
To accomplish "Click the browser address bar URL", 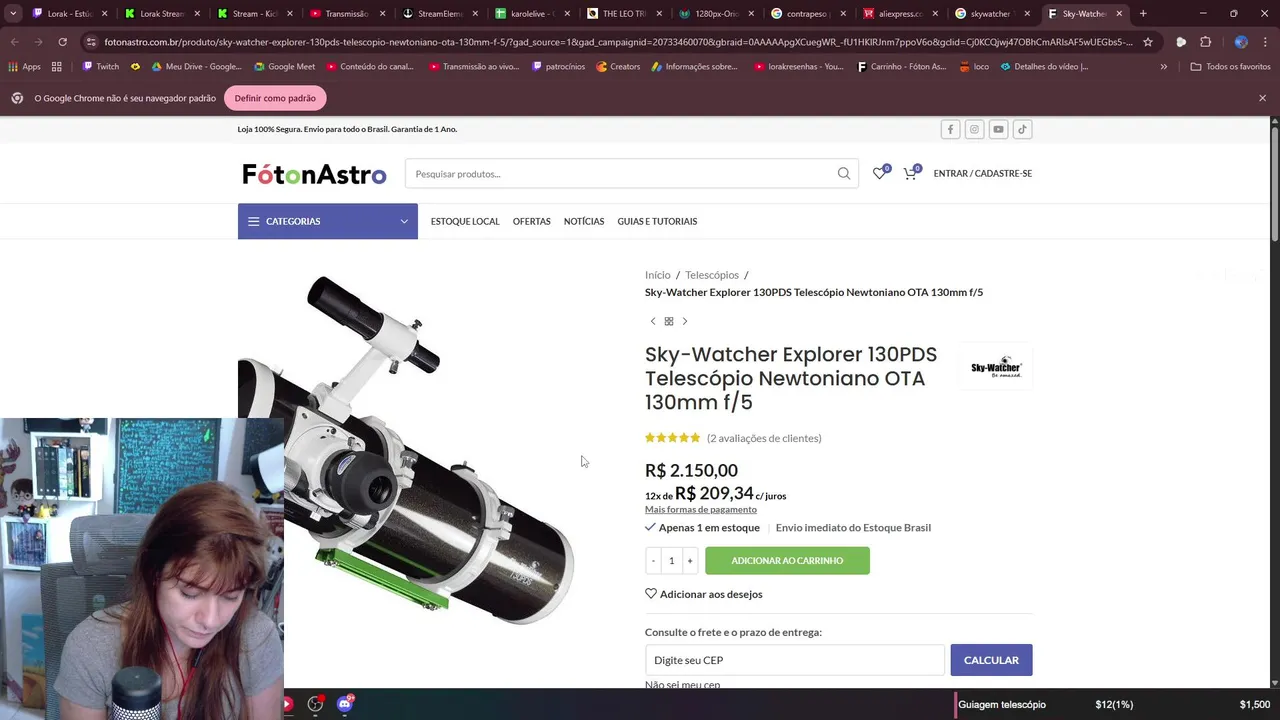I will 618,42.
